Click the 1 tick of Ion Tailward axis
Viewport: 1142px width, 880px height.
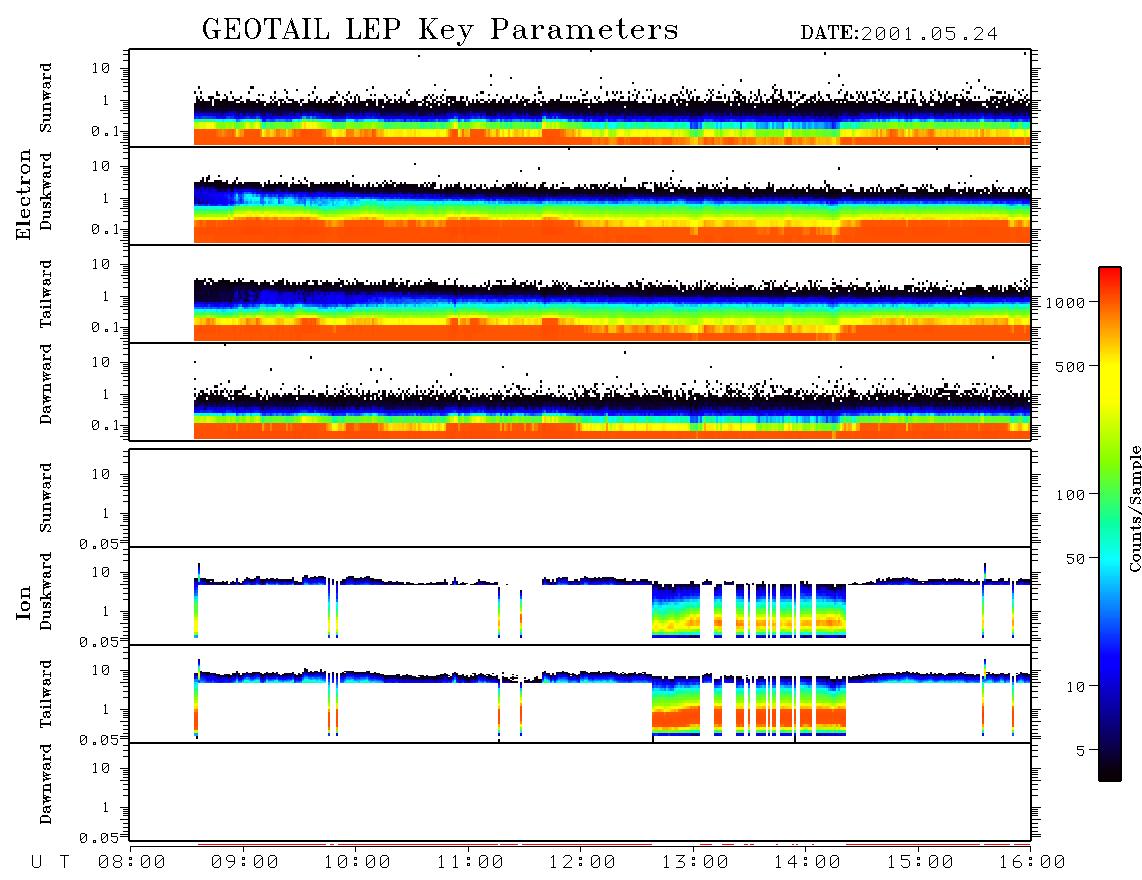[106, 710]
